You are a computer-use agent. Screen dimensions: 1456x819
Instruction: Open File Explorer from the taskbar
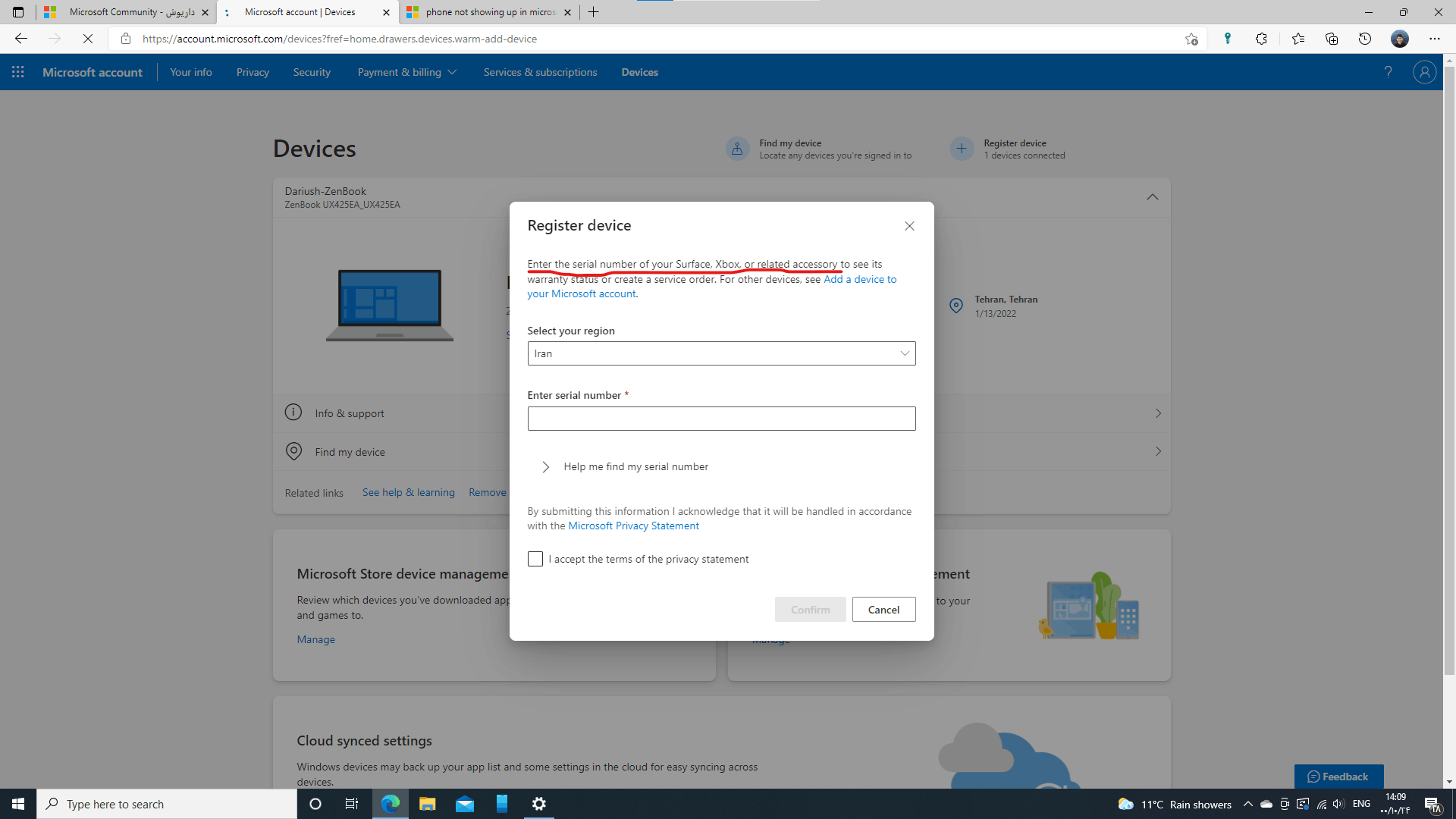click(x=428, y=804)
